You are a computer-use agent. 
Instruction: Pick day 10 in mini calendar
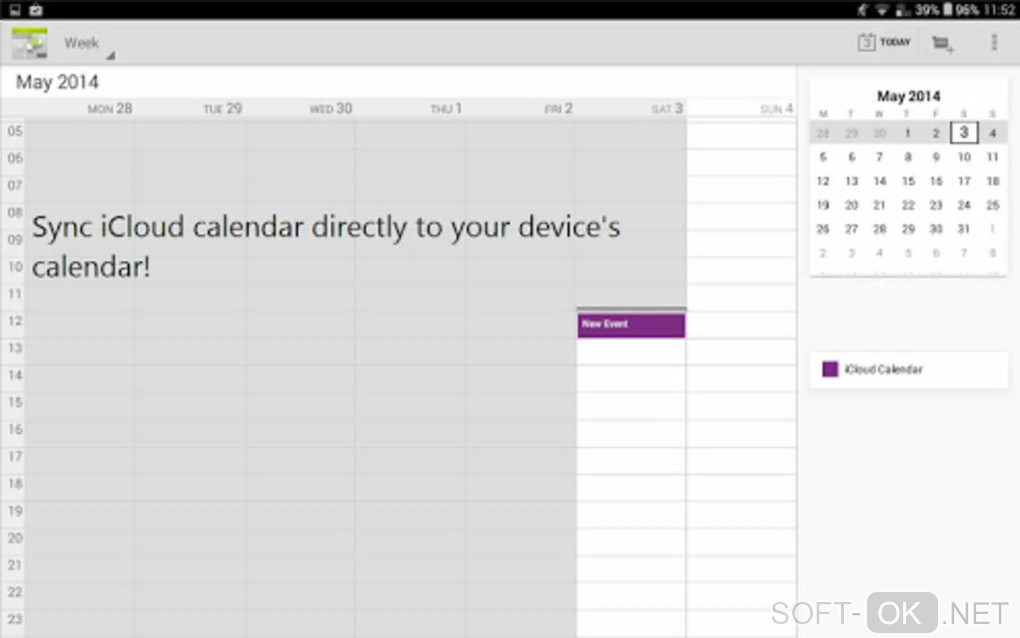click(x=964, y=157)
